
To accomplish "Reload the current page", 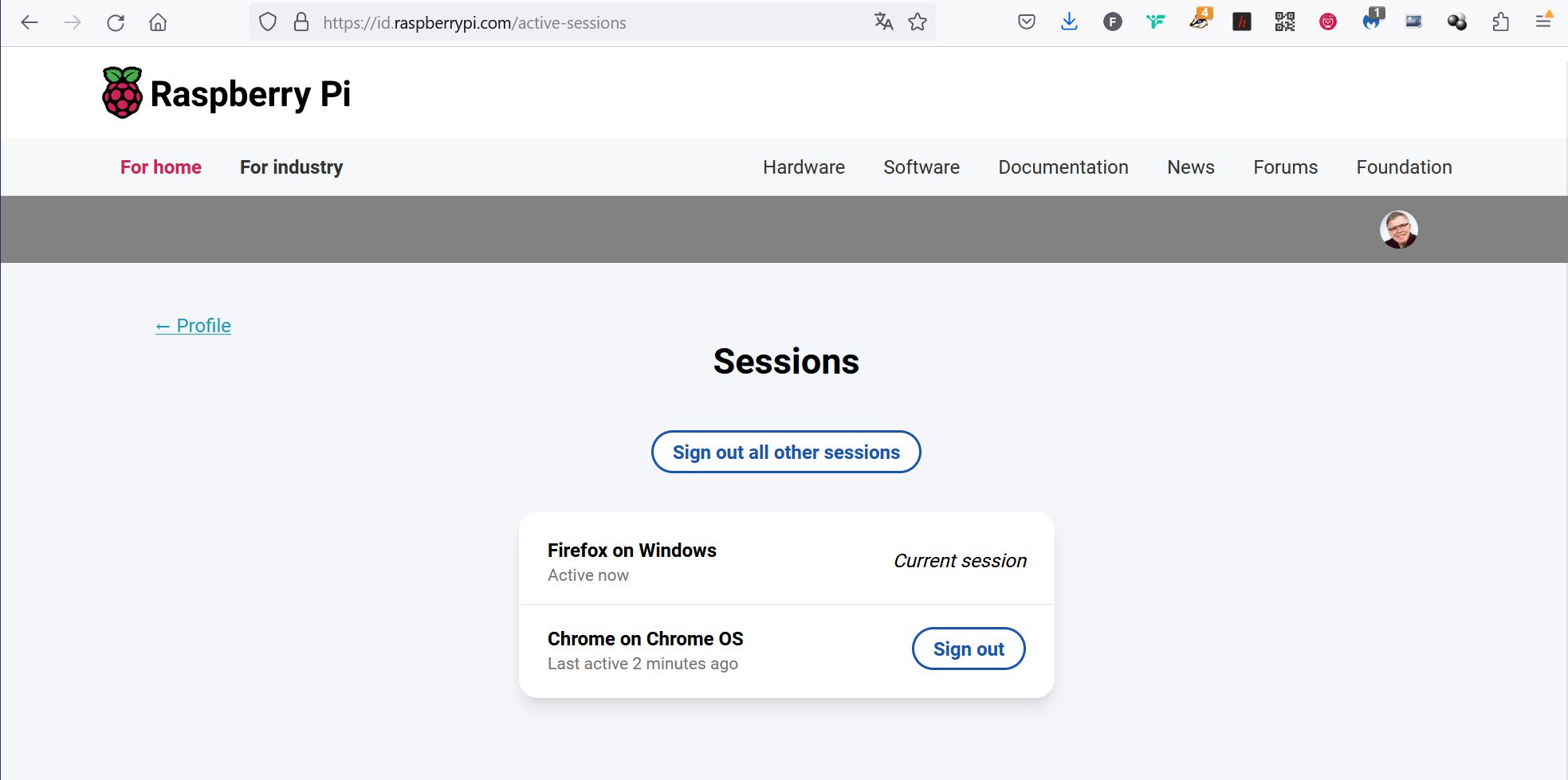I will pyautogui.click(x=116, y=22).
